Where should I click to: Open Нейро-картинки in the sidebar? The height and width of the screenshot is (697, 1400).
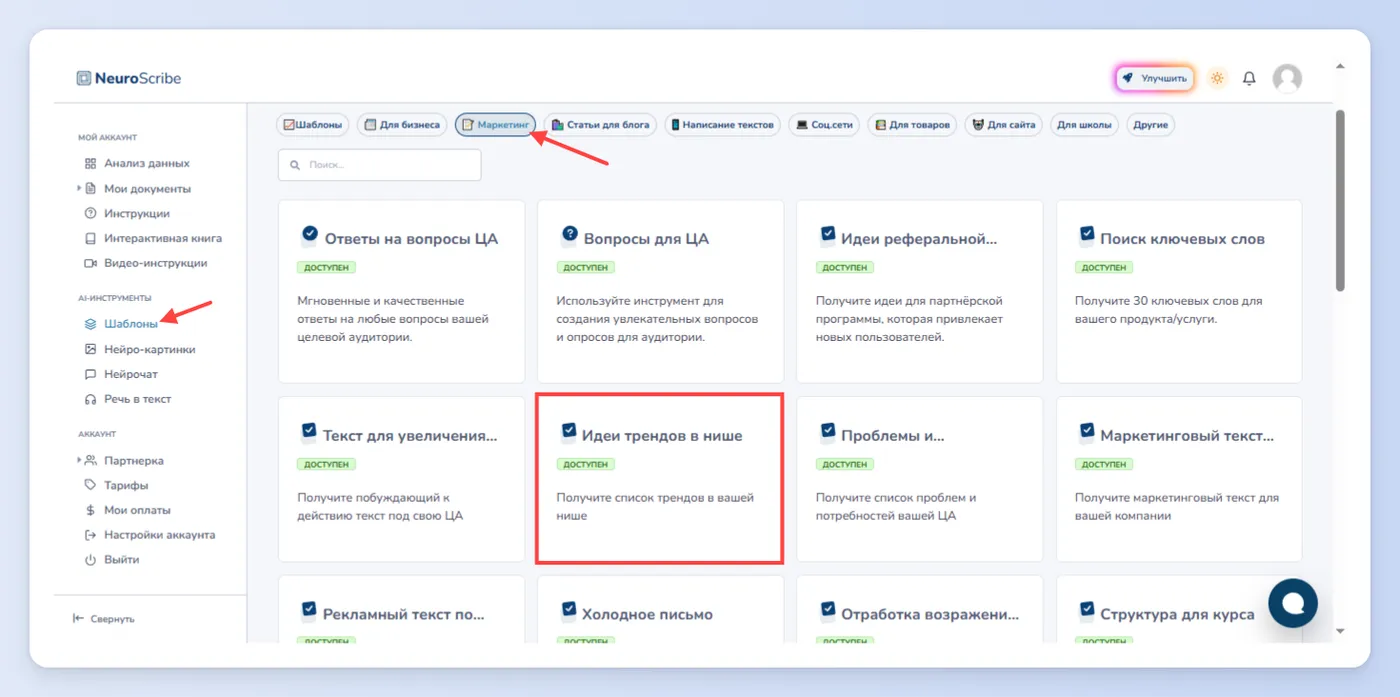click(139, 349)
